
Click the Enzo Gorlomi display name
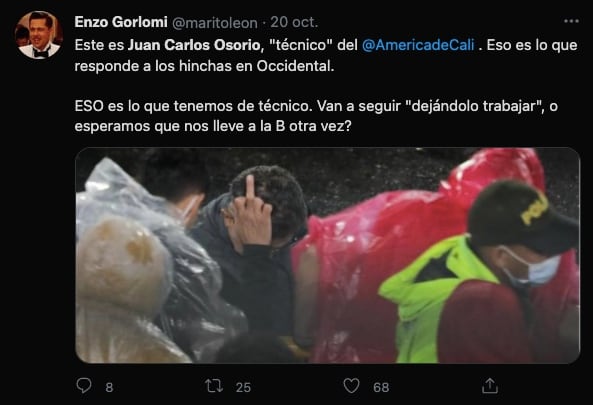(x=121, y=22)
